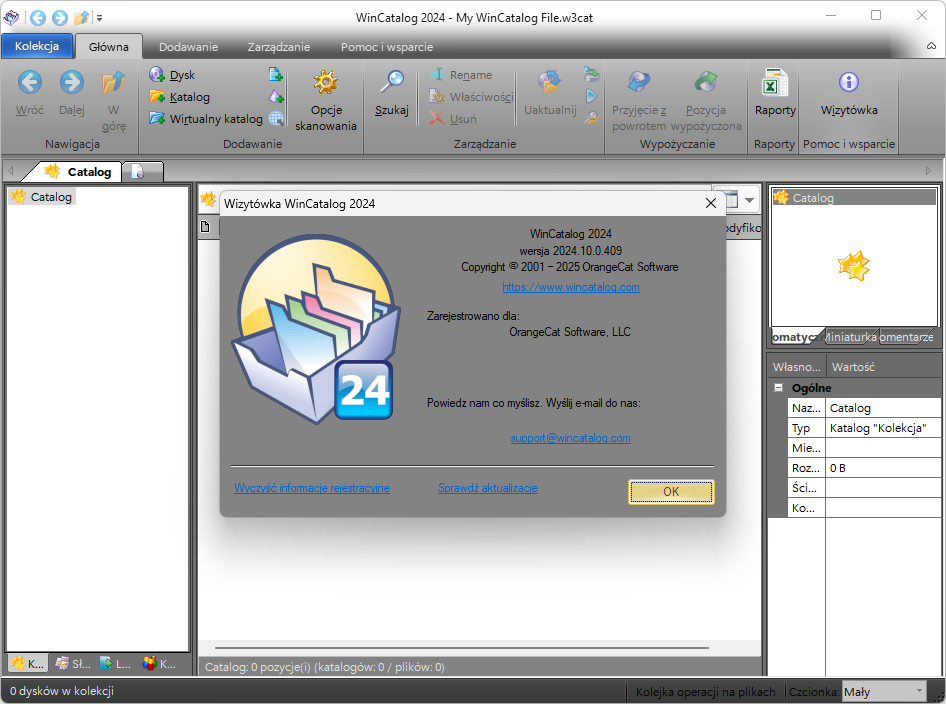Open the quick access toolbar dropdown arrow
The width and height of the screenshot is (946, 704).
click(x=100, y=18)
